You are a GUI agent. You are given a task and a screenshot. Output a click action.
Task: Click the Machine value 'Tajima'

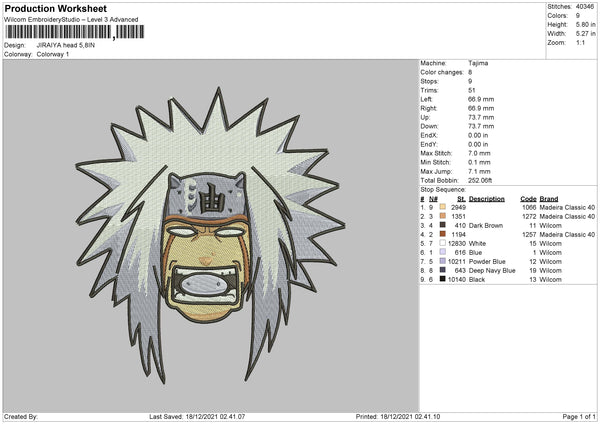point(478,63)
